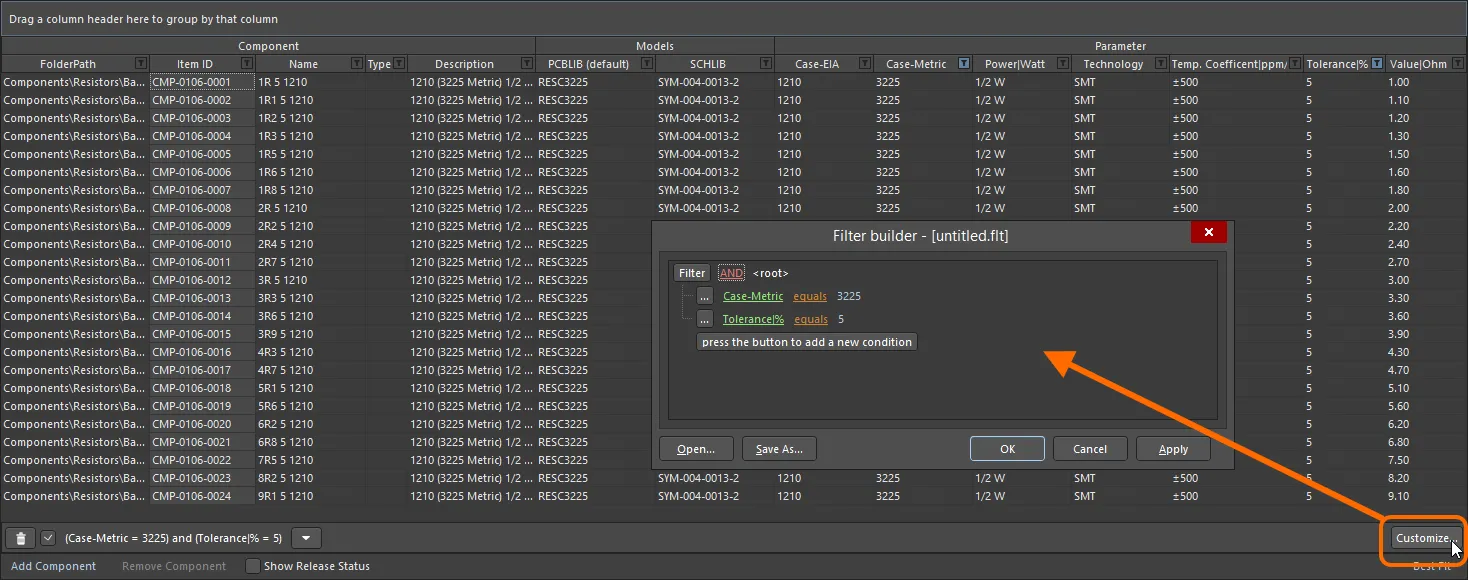Click filter icon on Power|Watt column
This screenshot has height=580, width=1468.
(1061, 64)
